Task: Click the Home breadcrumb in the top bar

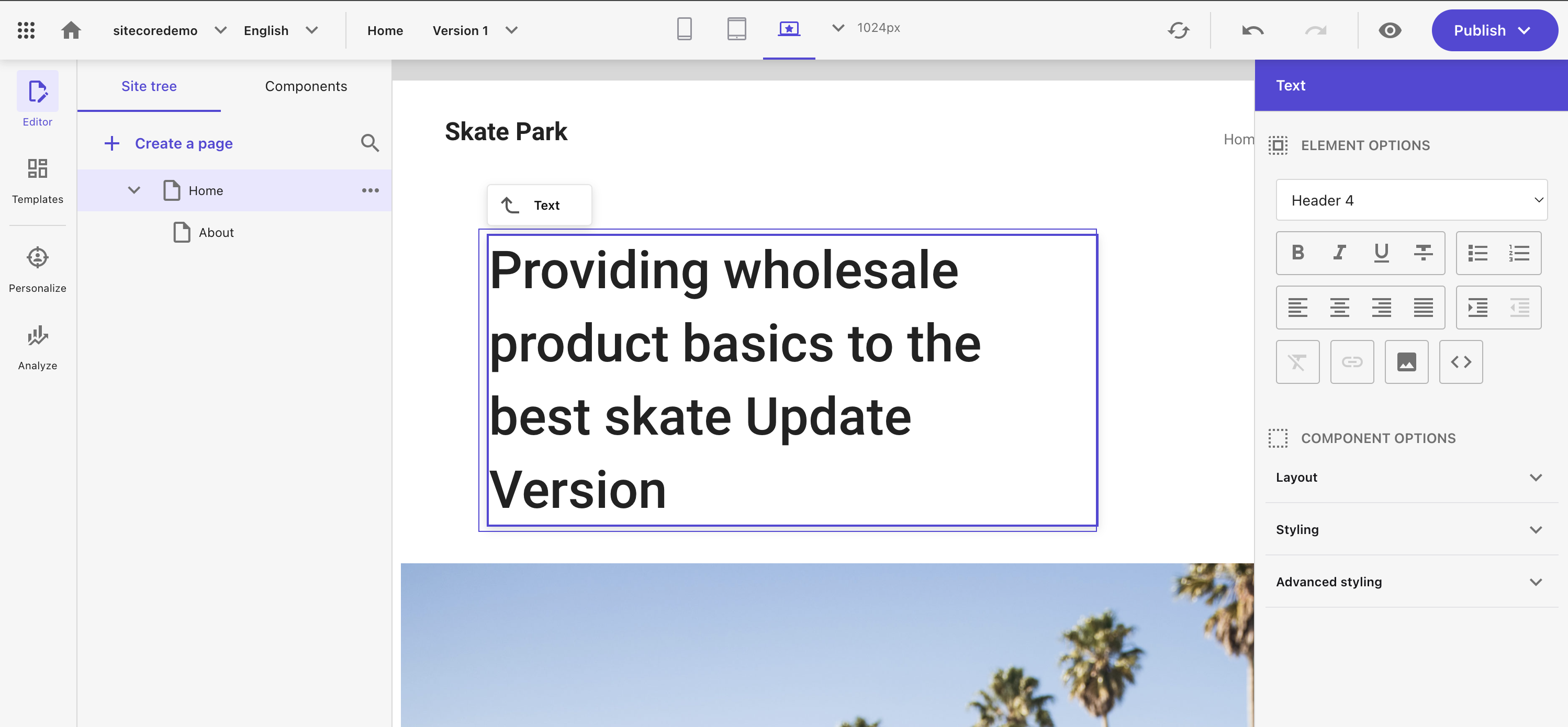Action: tap(385, 30)
